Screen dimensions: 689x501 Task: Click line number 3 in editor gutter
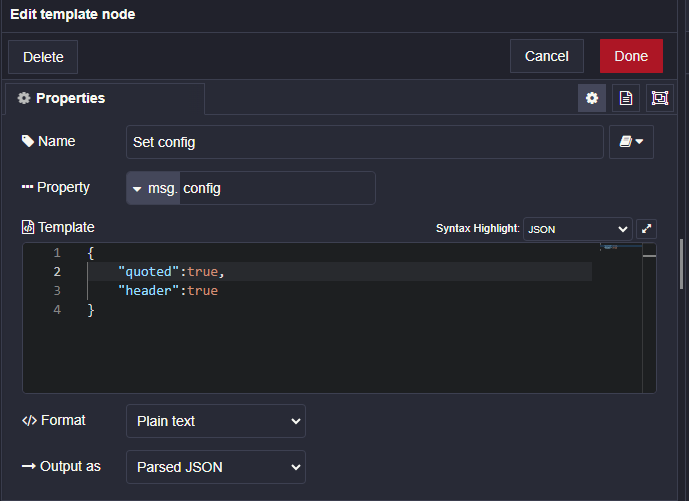point(57,290)
